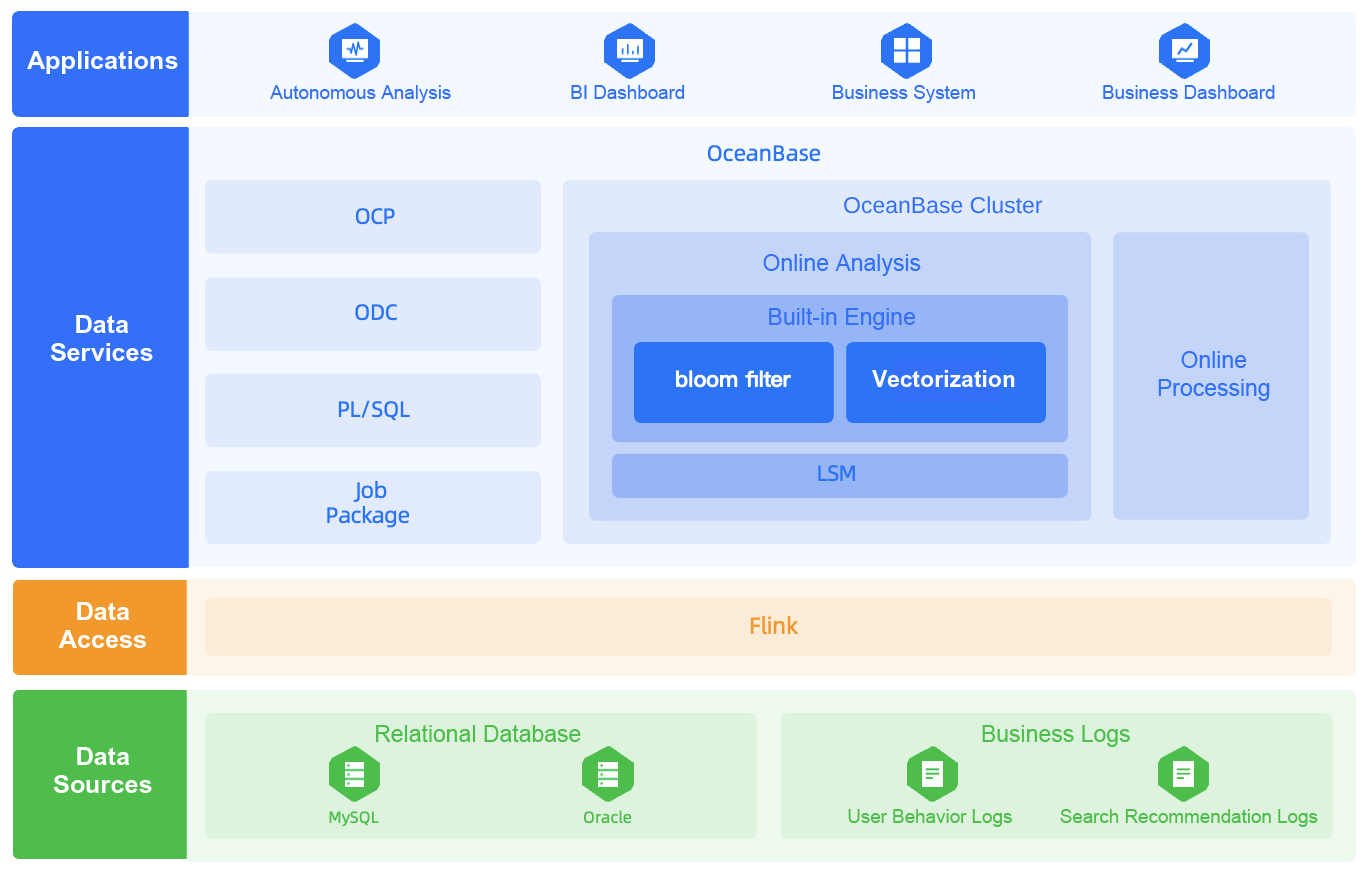Click the Online Processing box
This screenshot has height=872, width=1370.
pyautogui.click(x=1211, y=376)
